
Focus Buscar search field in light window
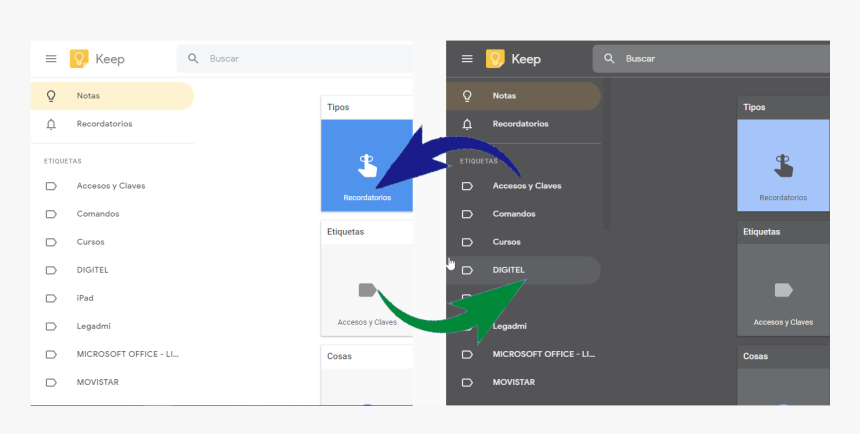[295, 59]
